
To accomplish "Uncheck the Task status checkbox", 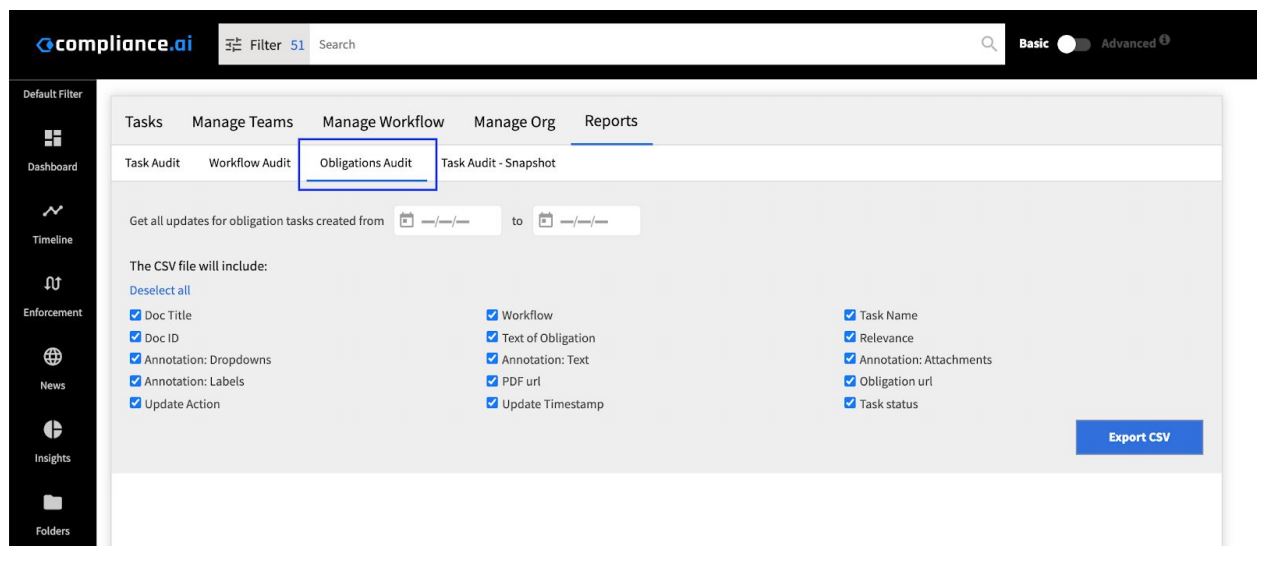I will coord(850,403).
